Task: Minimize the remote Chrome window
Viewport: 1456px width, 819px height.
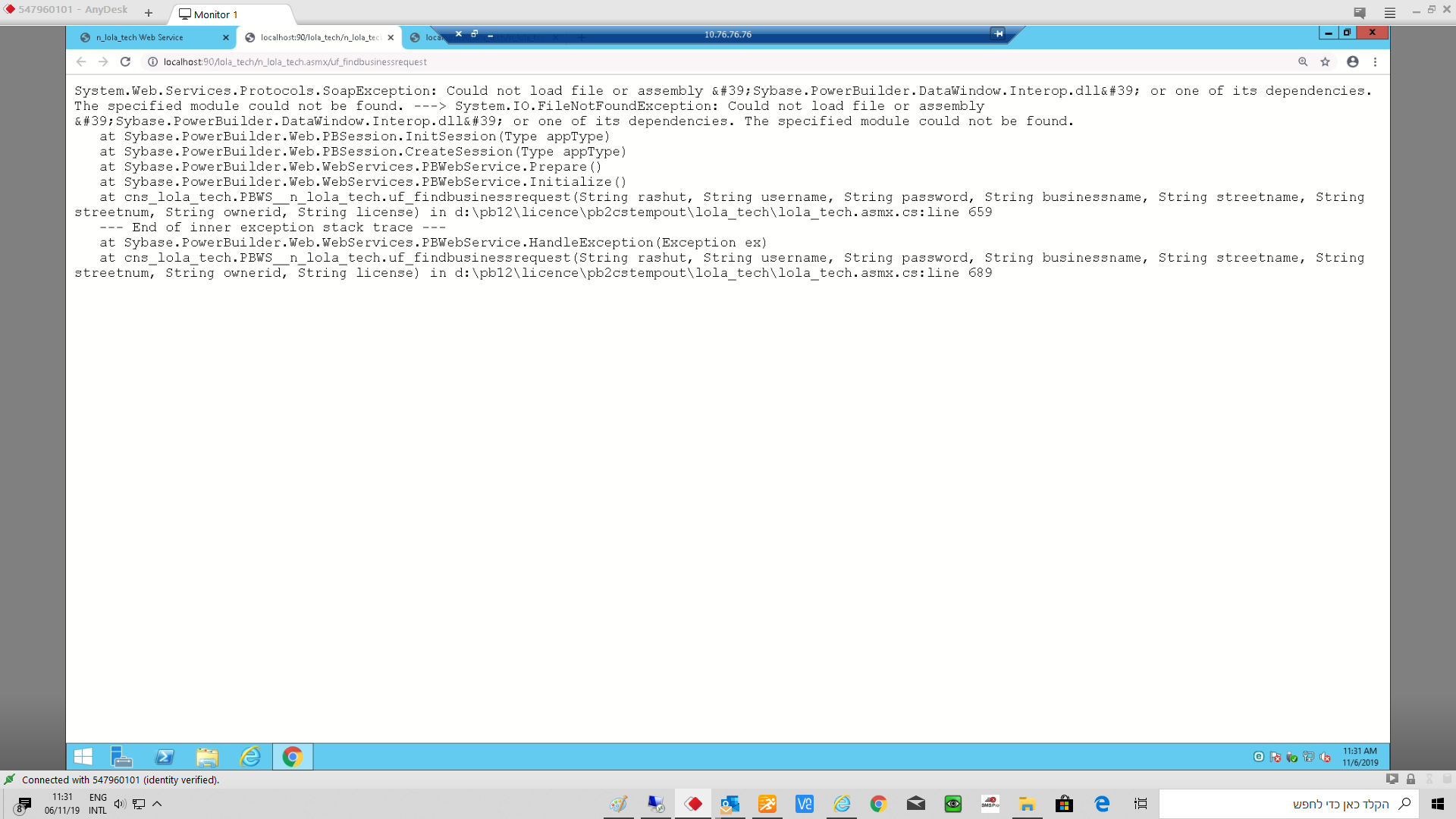Action: (x=1329, y=33)
